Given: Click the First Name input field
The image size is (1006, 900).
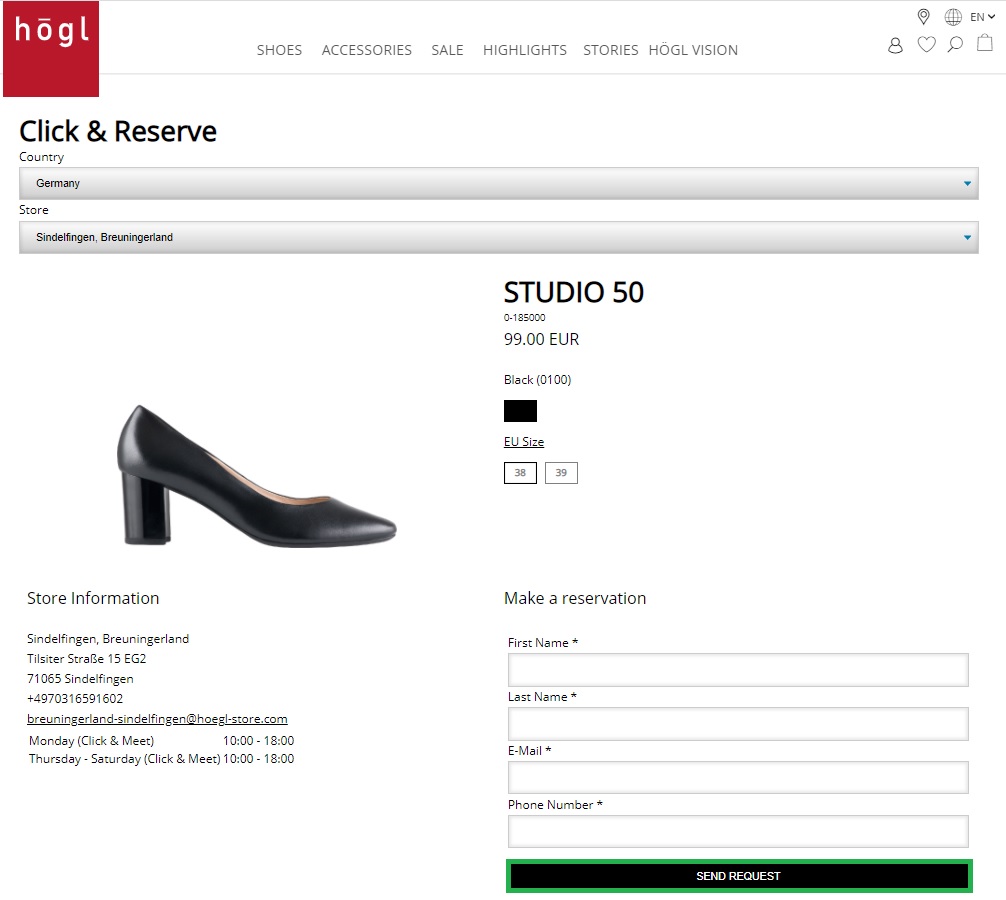Looking at the screenshot, I should coord(738,670).
